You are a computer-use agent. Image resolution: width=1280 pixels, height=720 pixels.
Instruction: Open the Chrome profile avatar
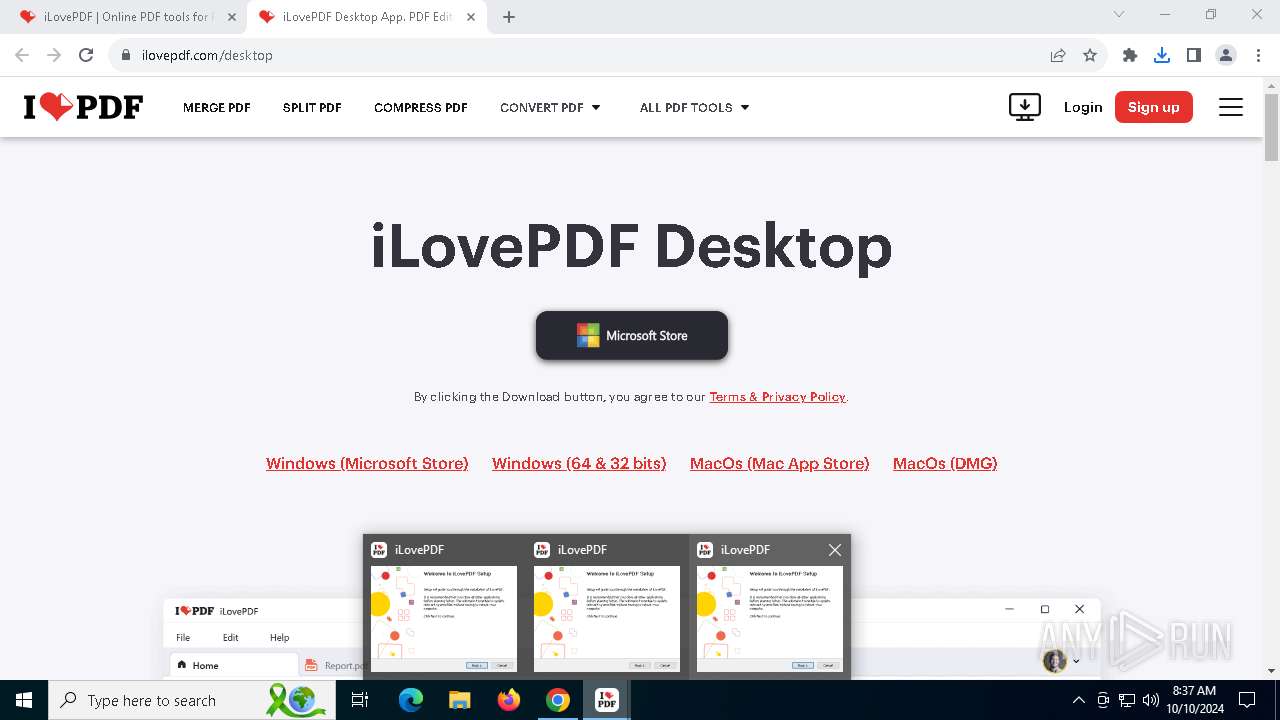(x=1226, y=55)
